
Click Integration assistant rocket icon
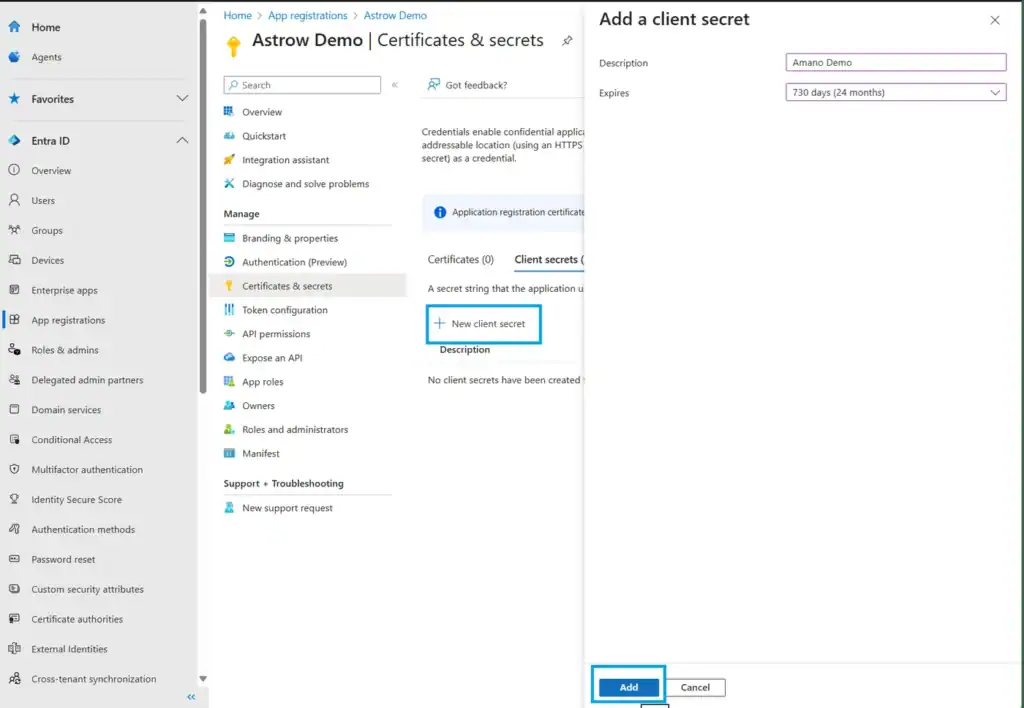[x=229, y=159]
